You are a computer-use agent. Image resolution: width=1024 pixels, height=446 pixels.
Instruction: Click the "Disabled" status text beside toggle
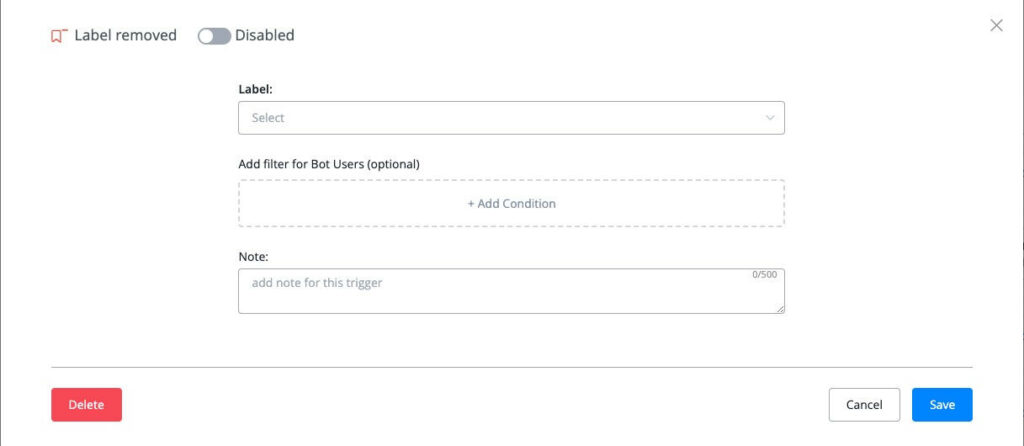point(265,36)
